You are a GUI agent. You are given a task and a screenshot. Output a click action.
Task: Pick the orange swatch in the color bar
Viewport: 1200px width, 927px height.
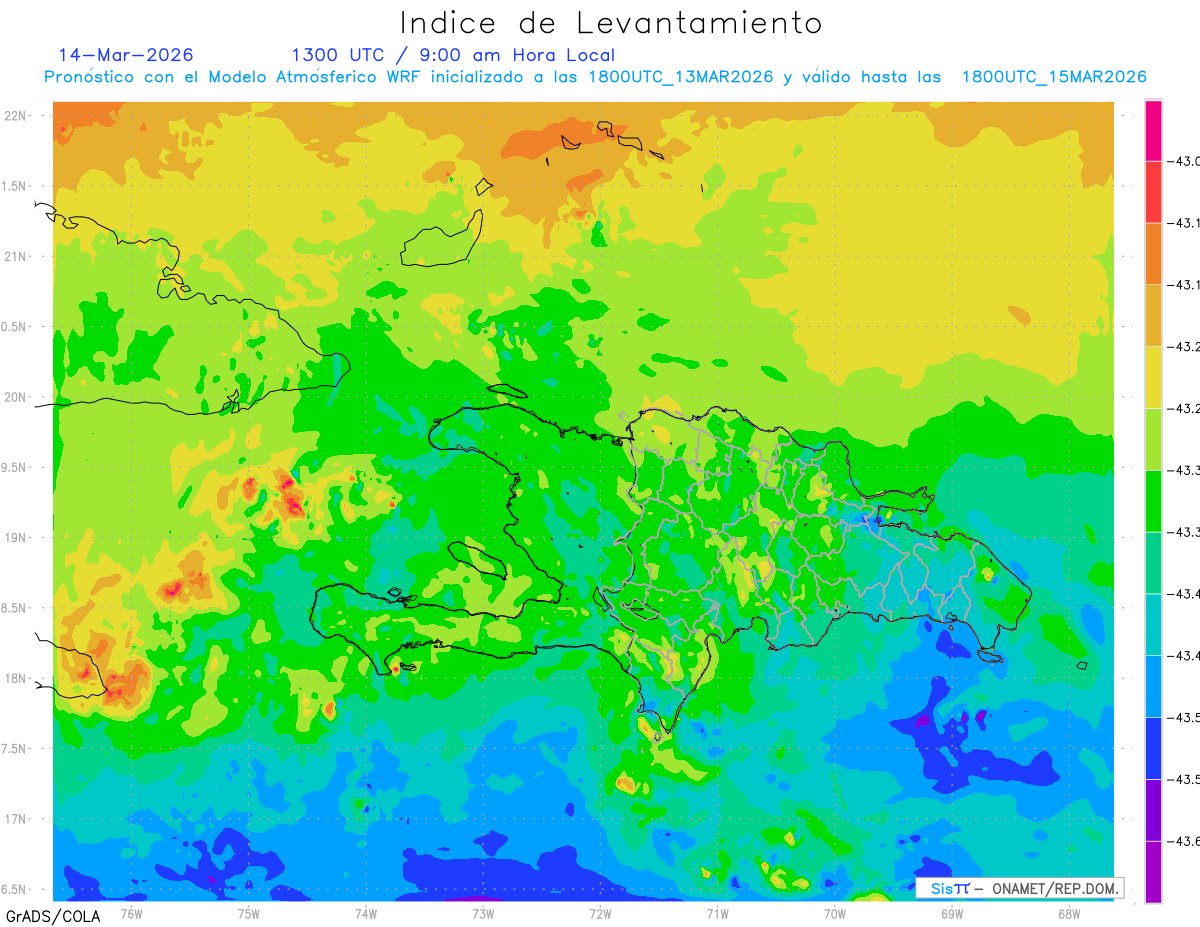(x=1153, y=254)
